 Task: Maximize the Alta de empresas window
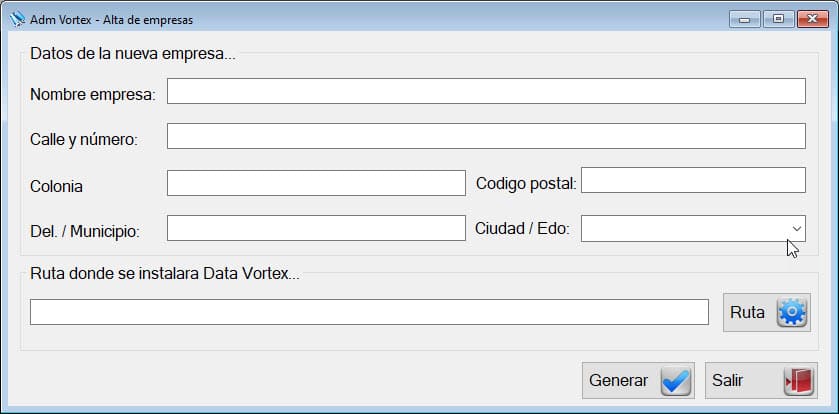tap(779, 19)
